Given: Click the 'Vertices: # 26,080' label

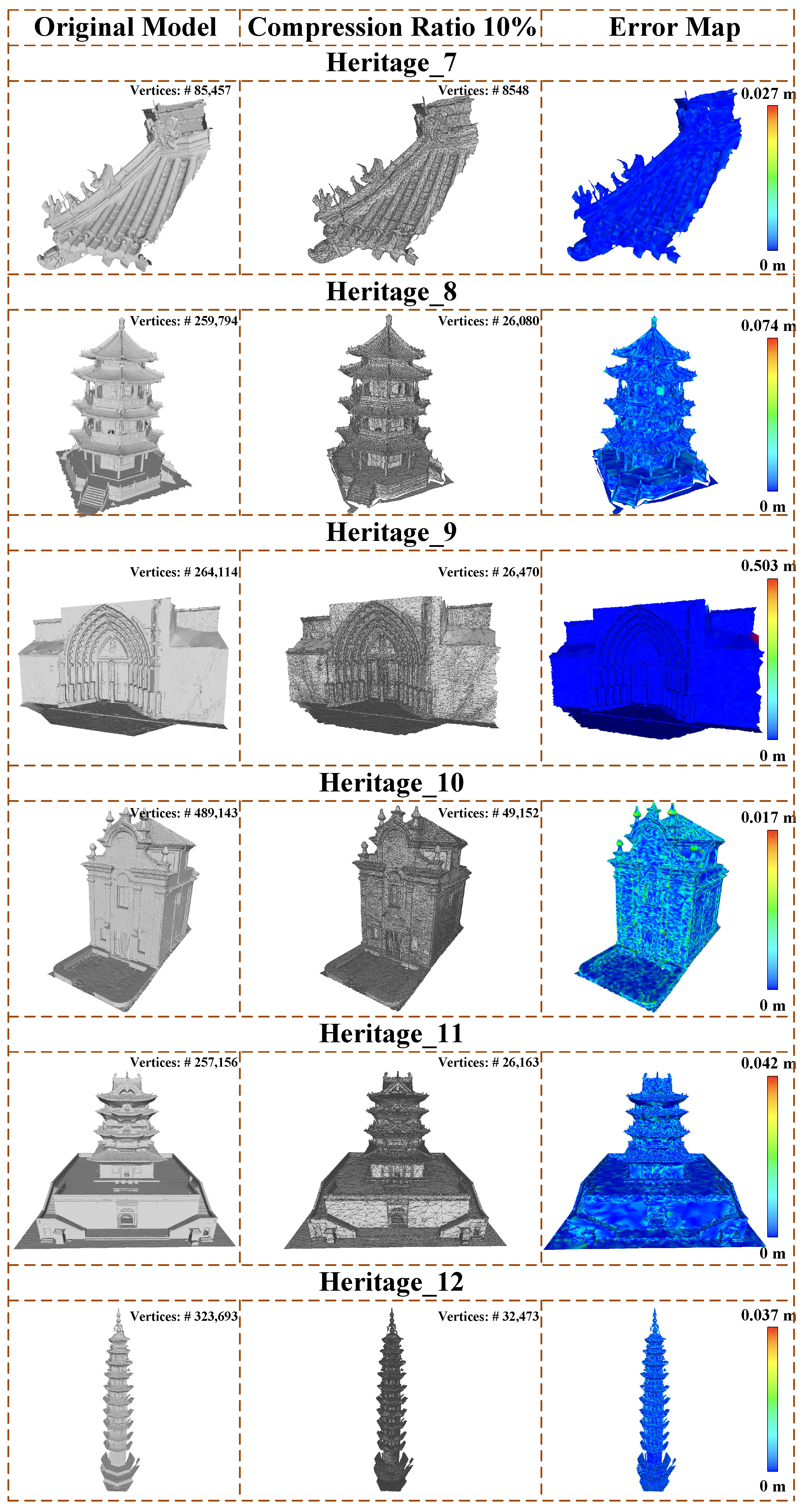Looking at the screenshot, I should point(488,321).
